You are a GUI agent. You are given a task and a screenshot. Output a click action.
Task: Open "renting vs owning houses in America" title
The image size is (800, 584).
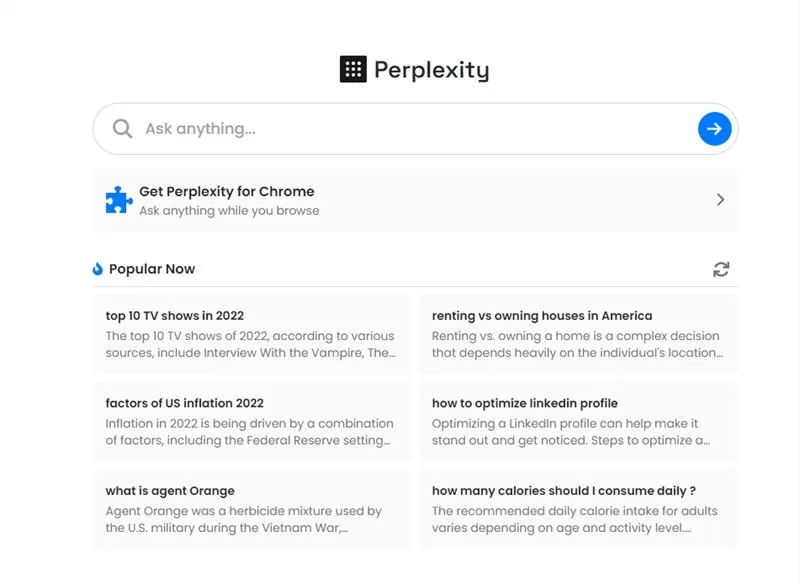[542, 316]
